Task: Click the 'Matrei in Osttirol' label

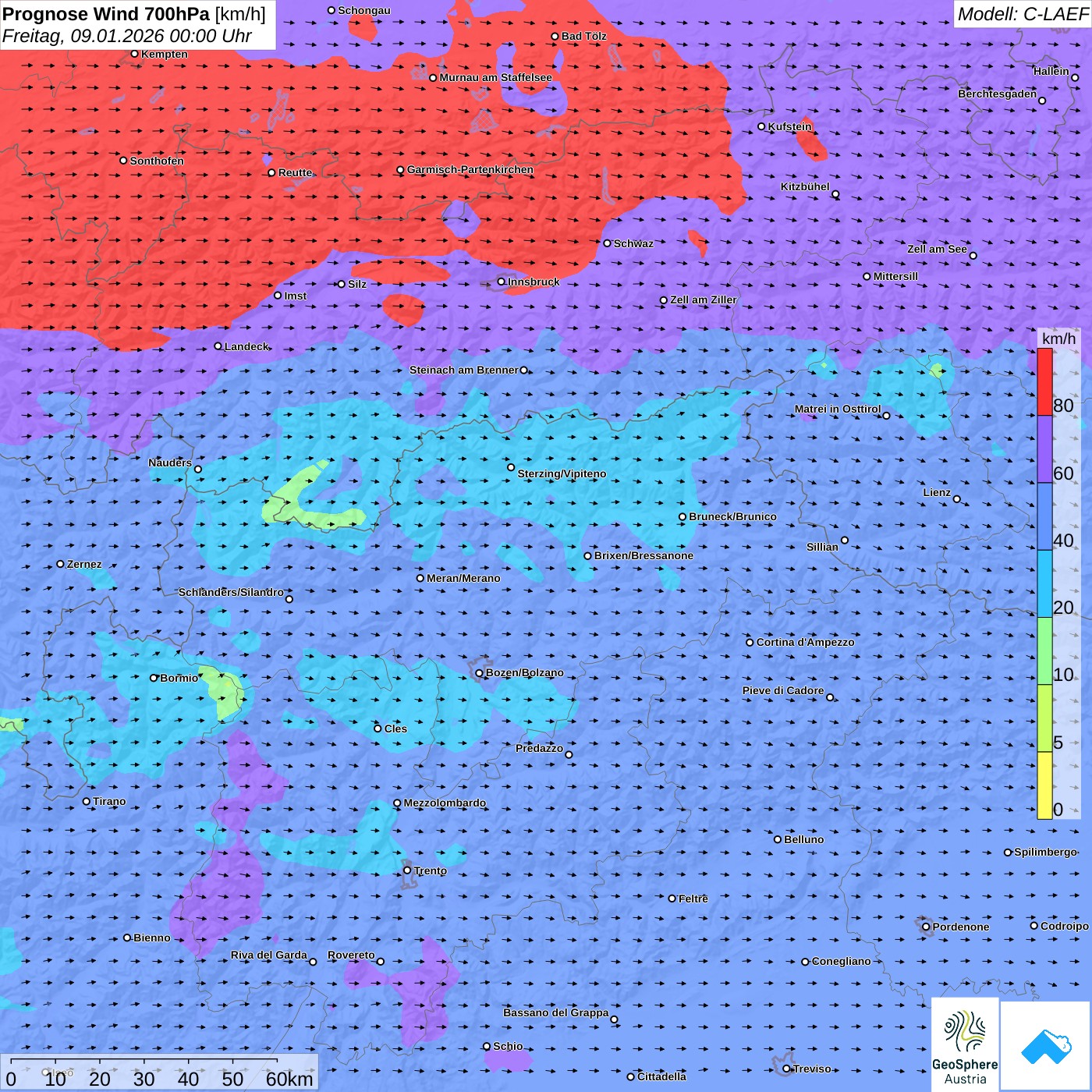Action: [838, 409]
